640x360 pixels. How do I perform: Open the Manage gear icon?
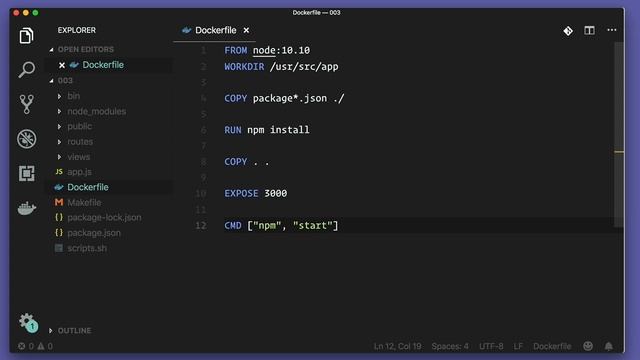pyautogui.click(x=27, y=322)
